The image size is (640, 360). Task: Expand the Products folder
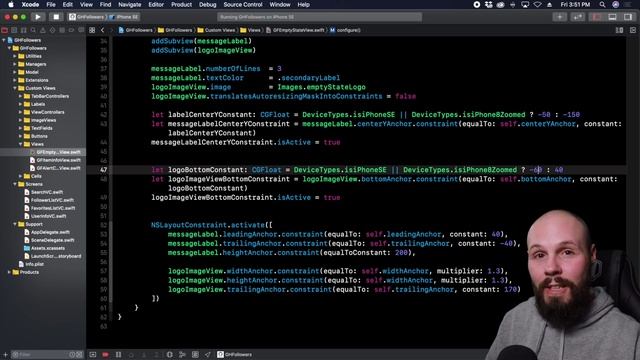coord(9,272)
